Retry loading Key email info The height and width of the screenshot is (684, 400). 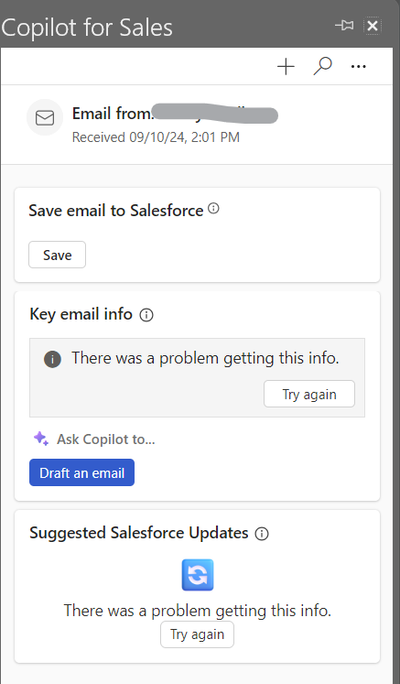[309, 394]
